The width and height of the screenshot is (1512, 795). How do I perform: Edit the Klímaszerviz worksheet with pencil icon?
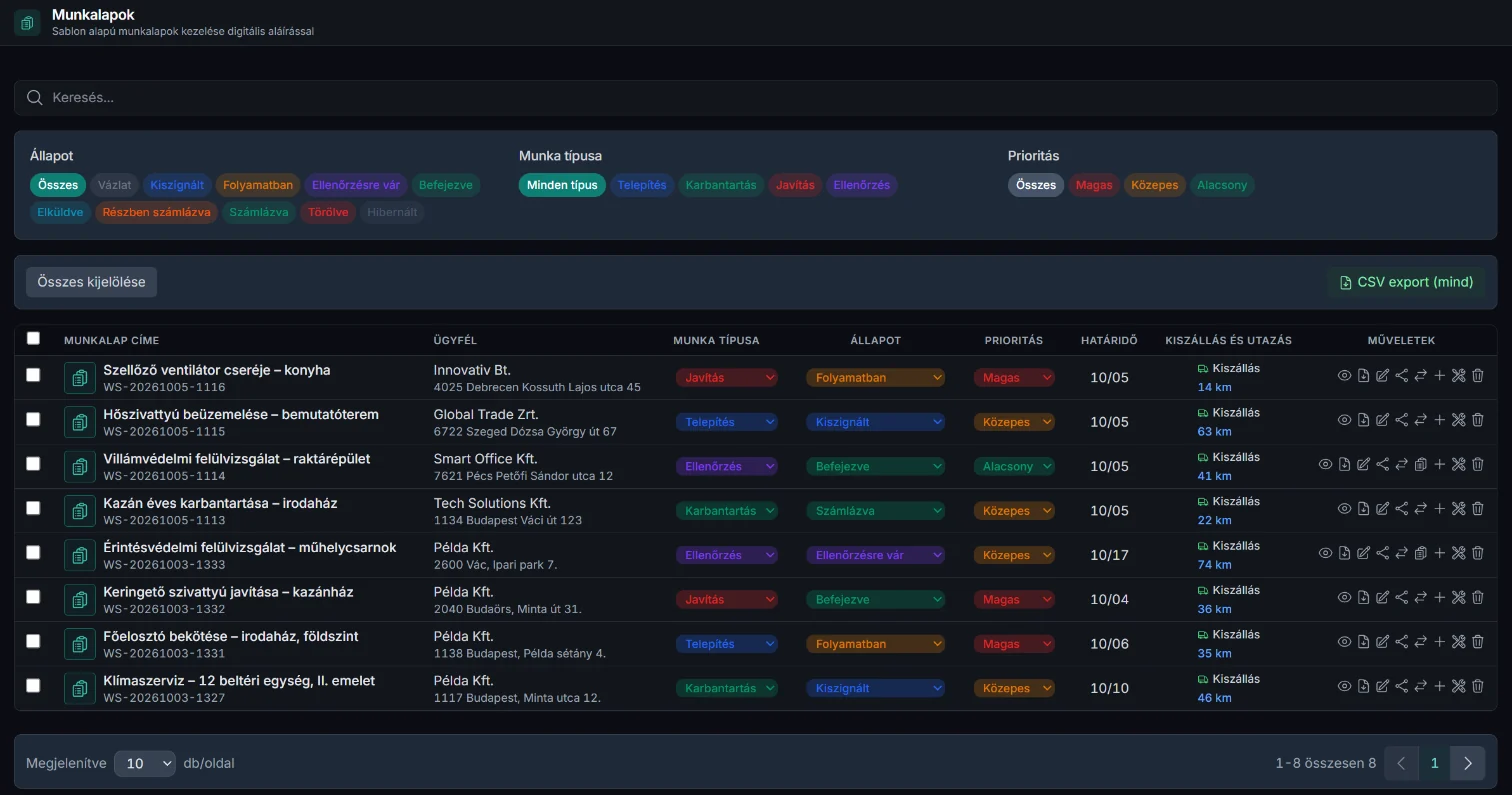pyautogui.click(x=1382, y=686)
